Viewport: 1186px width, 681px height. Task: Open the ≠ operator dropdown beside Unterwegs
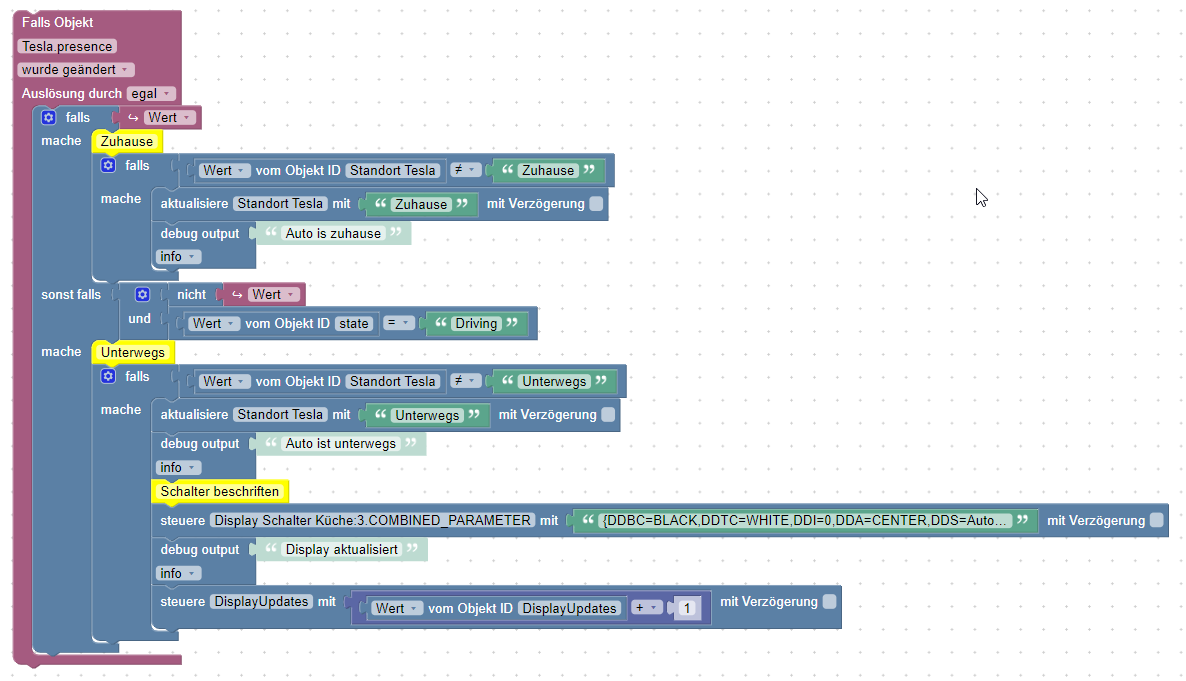[x=465, y=381]
